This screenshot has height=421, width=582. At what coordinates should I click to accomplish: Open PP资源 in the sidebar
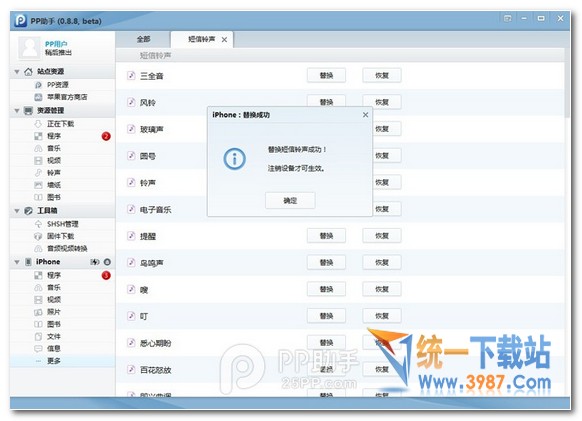[58, 85]
